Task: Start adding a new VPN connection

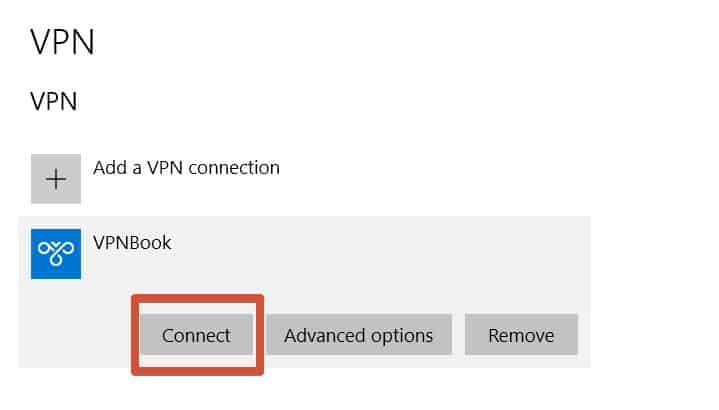Action: 155,179
